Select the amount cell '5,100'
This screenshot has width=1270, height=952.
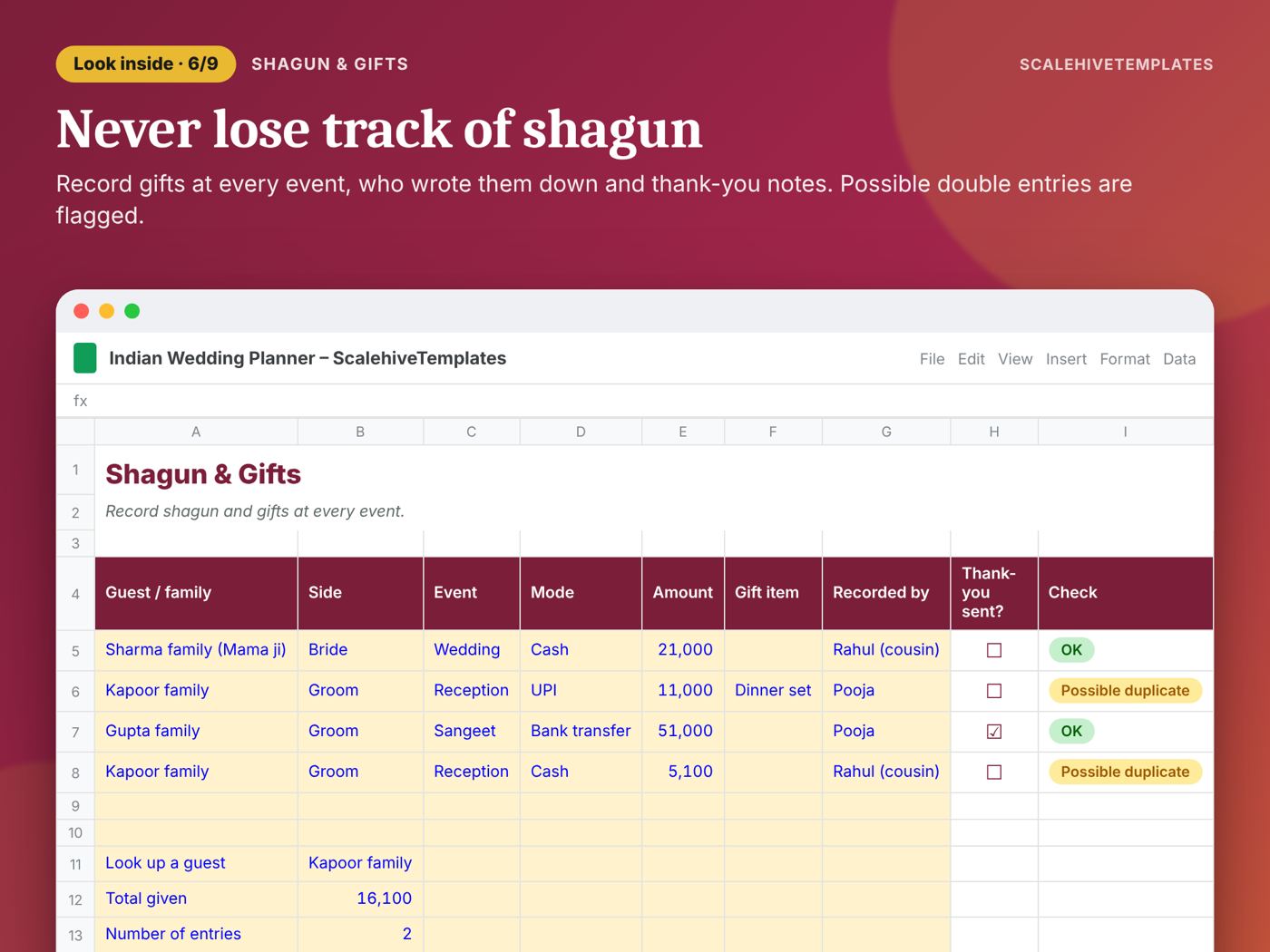click(683, 772)
